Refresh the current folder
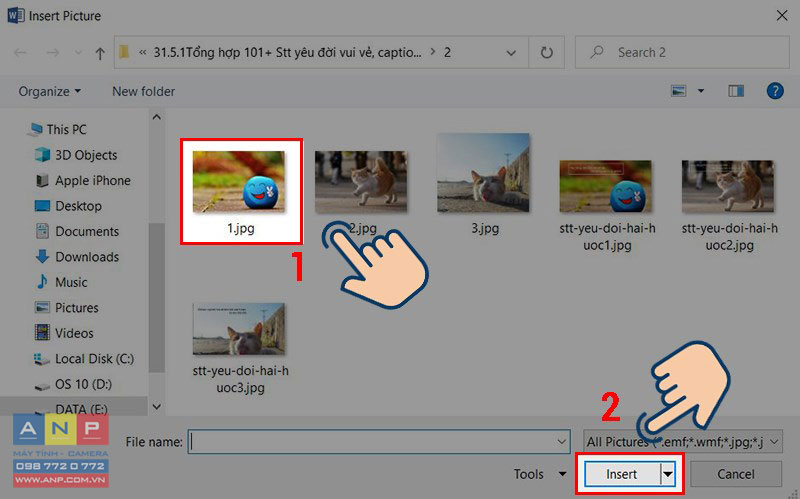This screenshot has width=800, height=499. tap(546, 53)
